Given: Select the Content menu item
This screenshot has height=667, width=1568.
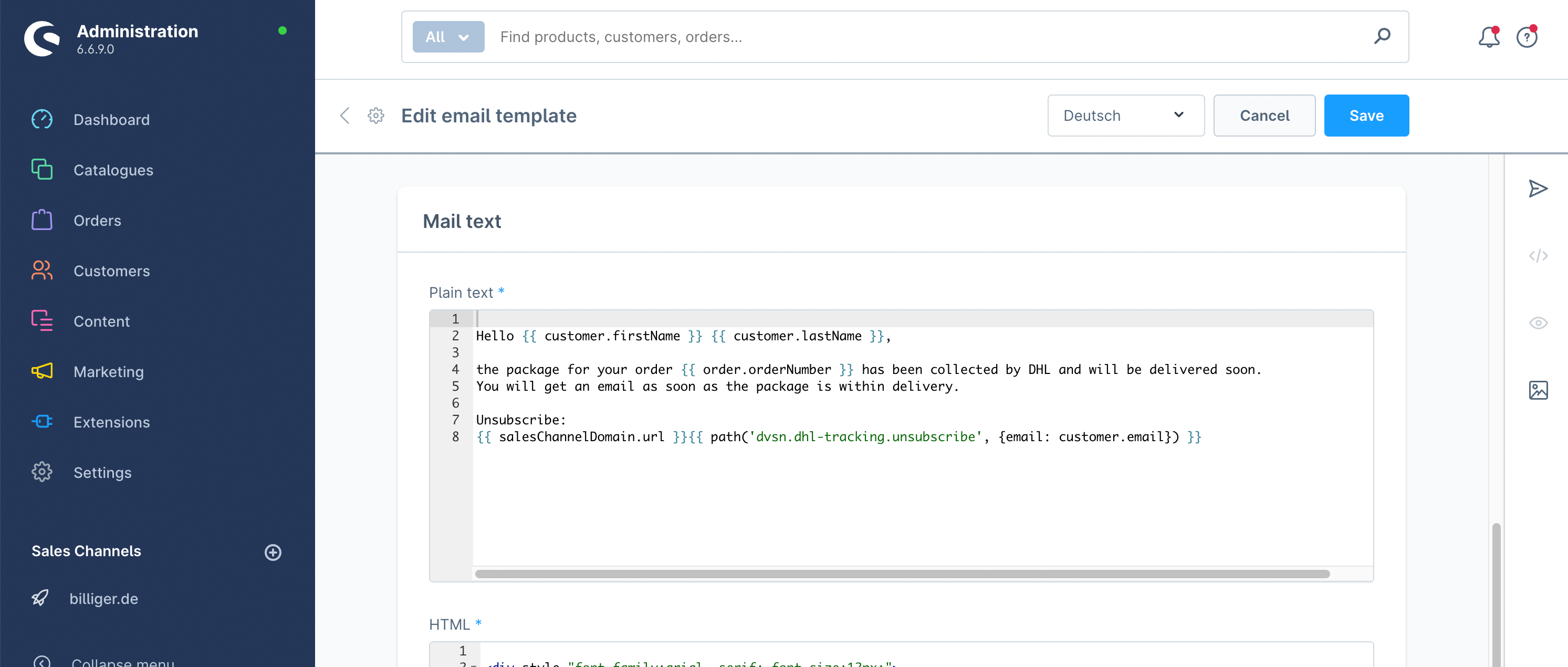Looking at the screenshot, I should pos(102,320).
